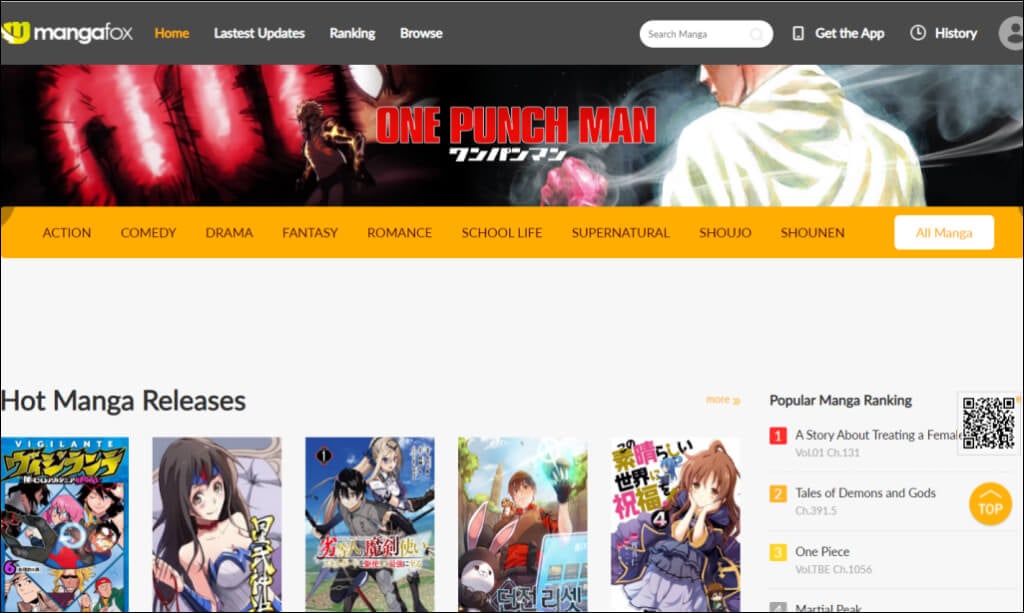The width and height of the screenshot is (1024, 613).
Task: Click the search magnifier icon
Action: tap(756, 34)
